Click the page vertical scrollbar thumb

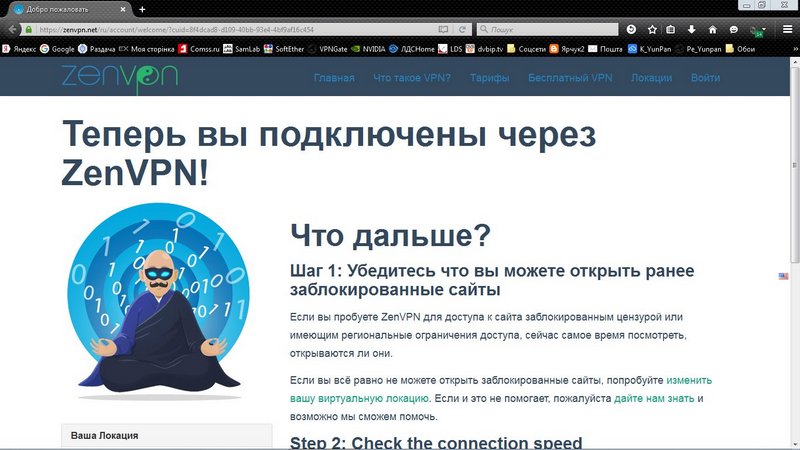coord(795,165)
